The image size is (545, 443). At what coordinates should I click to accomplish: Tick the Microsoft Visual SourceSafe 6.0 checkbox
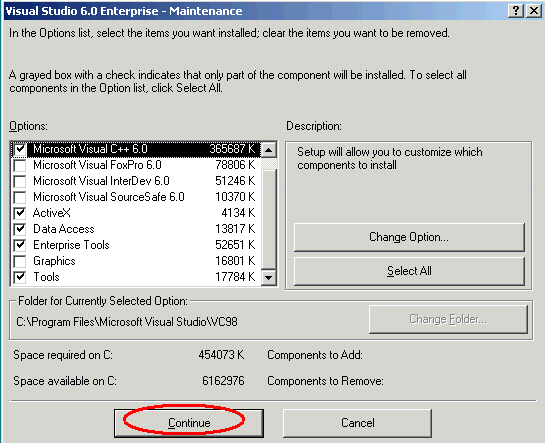tap(20, 197)
